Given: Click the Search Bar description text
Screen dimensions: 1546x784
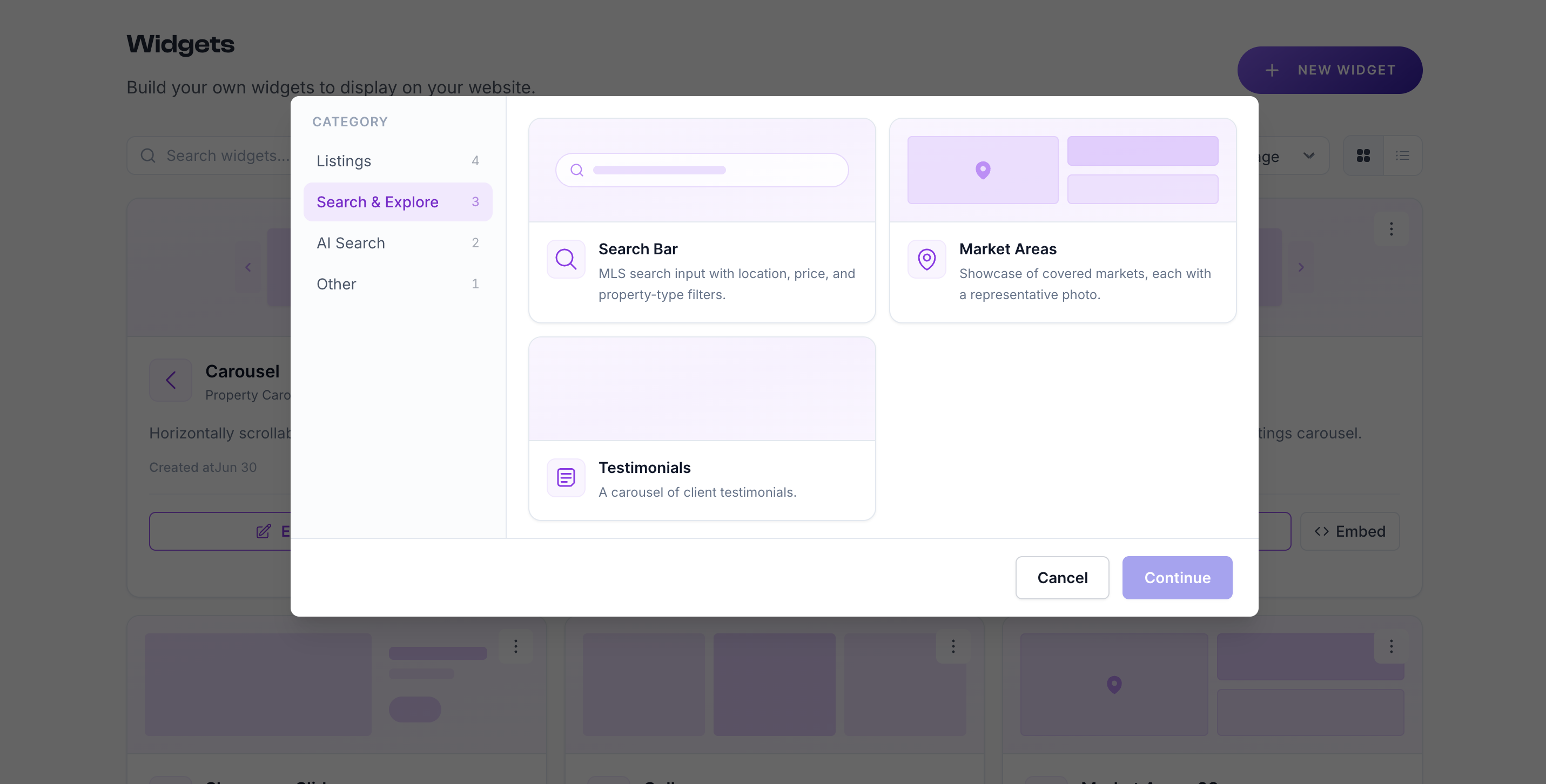Looking at the screenshot, I should click(726, 285).
